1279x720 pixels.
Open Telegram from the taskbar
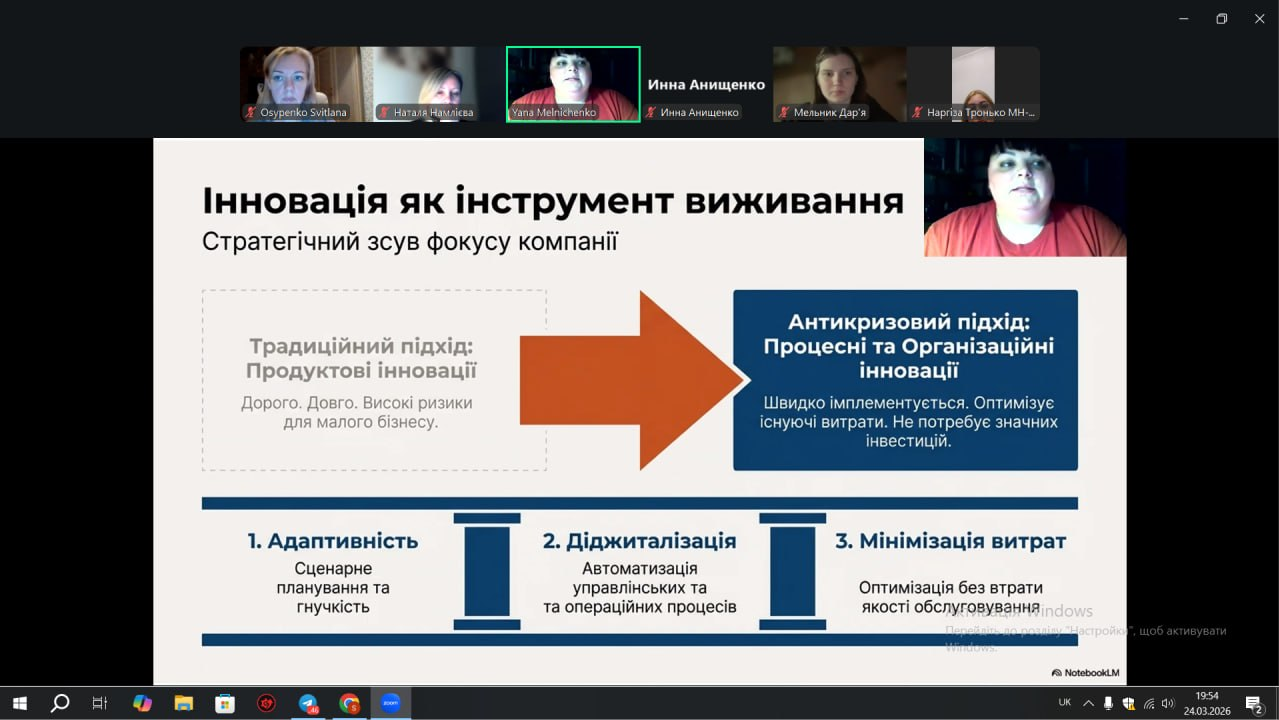[x=308, y=703]
